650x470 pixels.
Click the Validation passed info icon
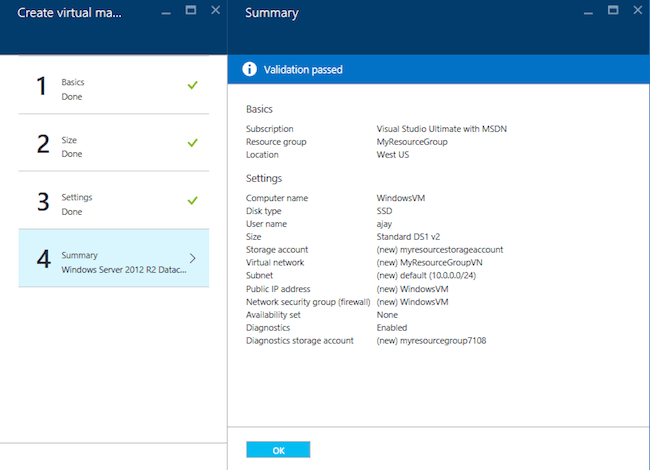(252, 70)
